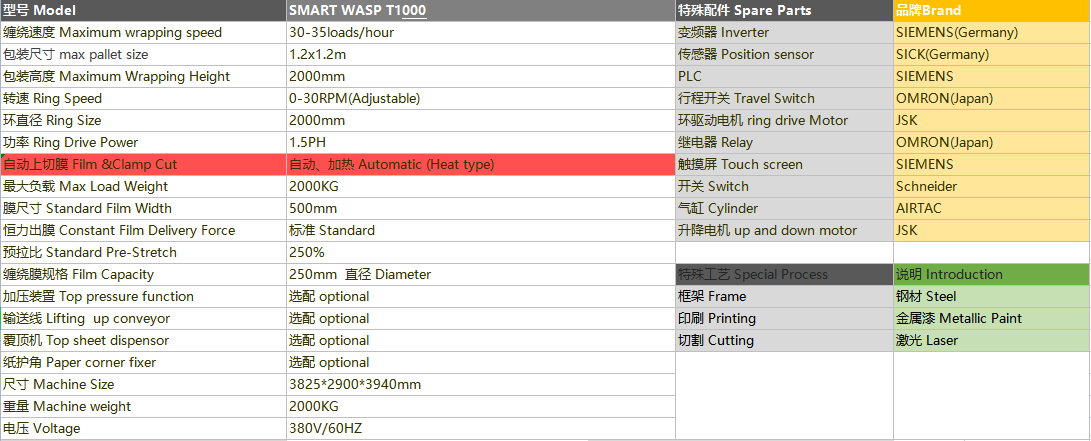The image size is (1091, 441).
Task: Select the red 'Automatic (Heat type)' cell
Action: point(480,165)
